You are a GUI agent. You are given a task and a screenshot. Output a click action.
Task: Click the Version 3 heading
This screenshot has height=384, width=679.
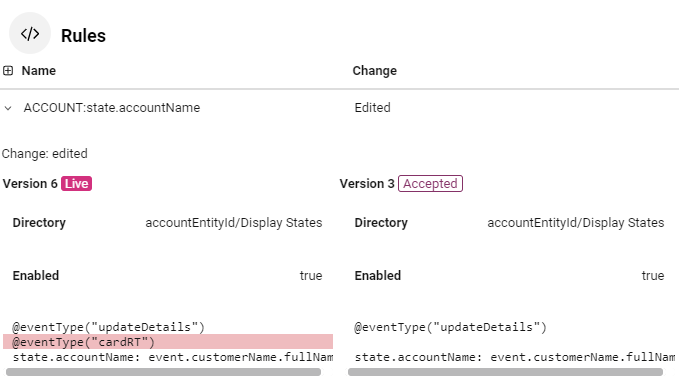pos(367,184)
